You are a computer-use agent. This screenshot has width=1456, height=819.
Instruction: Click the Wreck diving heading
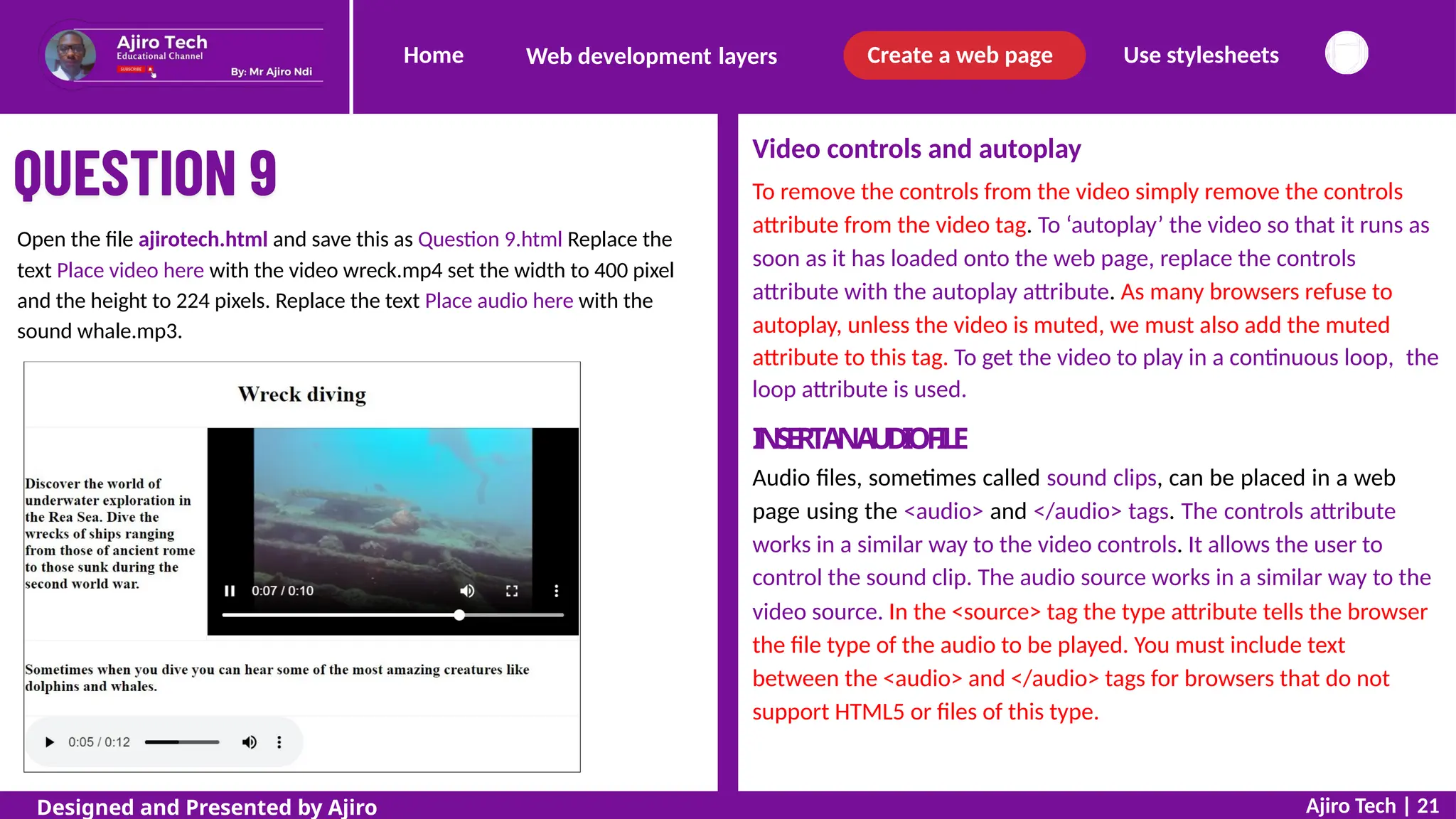coord(302,395)
